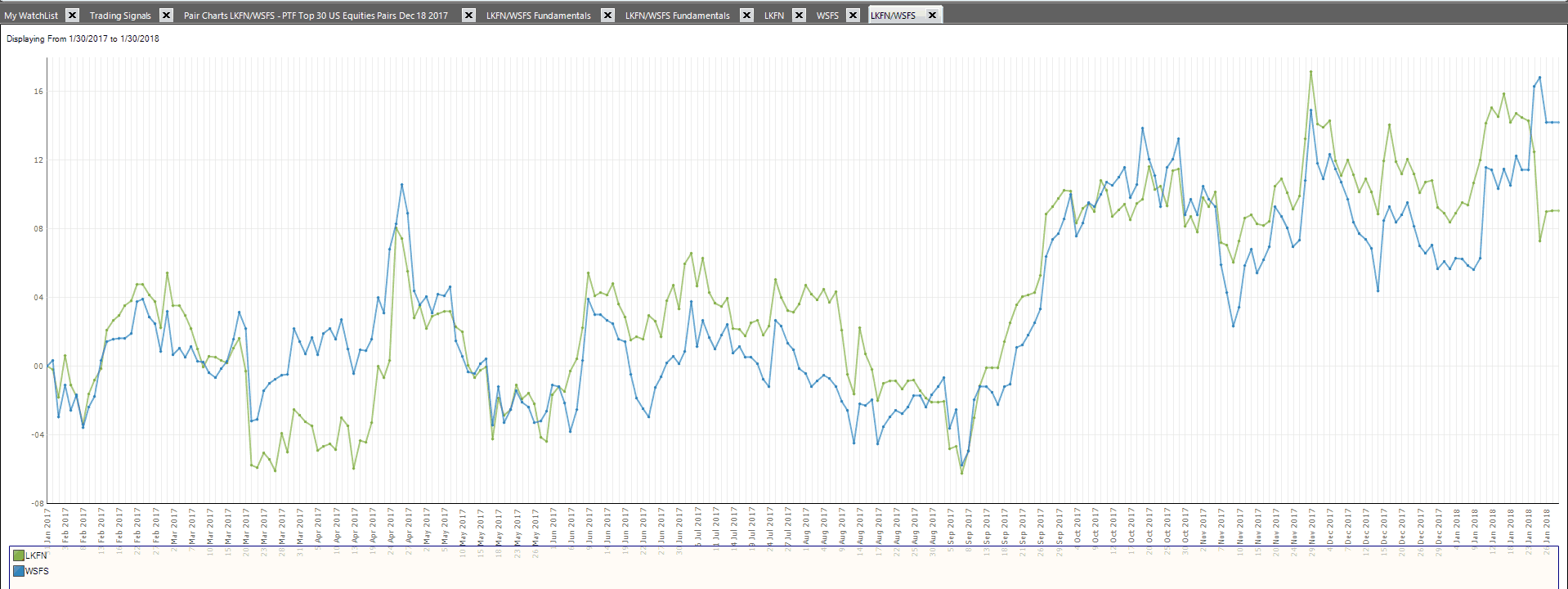1568x589 pixels.
Task: Open the leftmost LKFN/WSFS Fundamentals tab
Action: [x=538, y=16]
